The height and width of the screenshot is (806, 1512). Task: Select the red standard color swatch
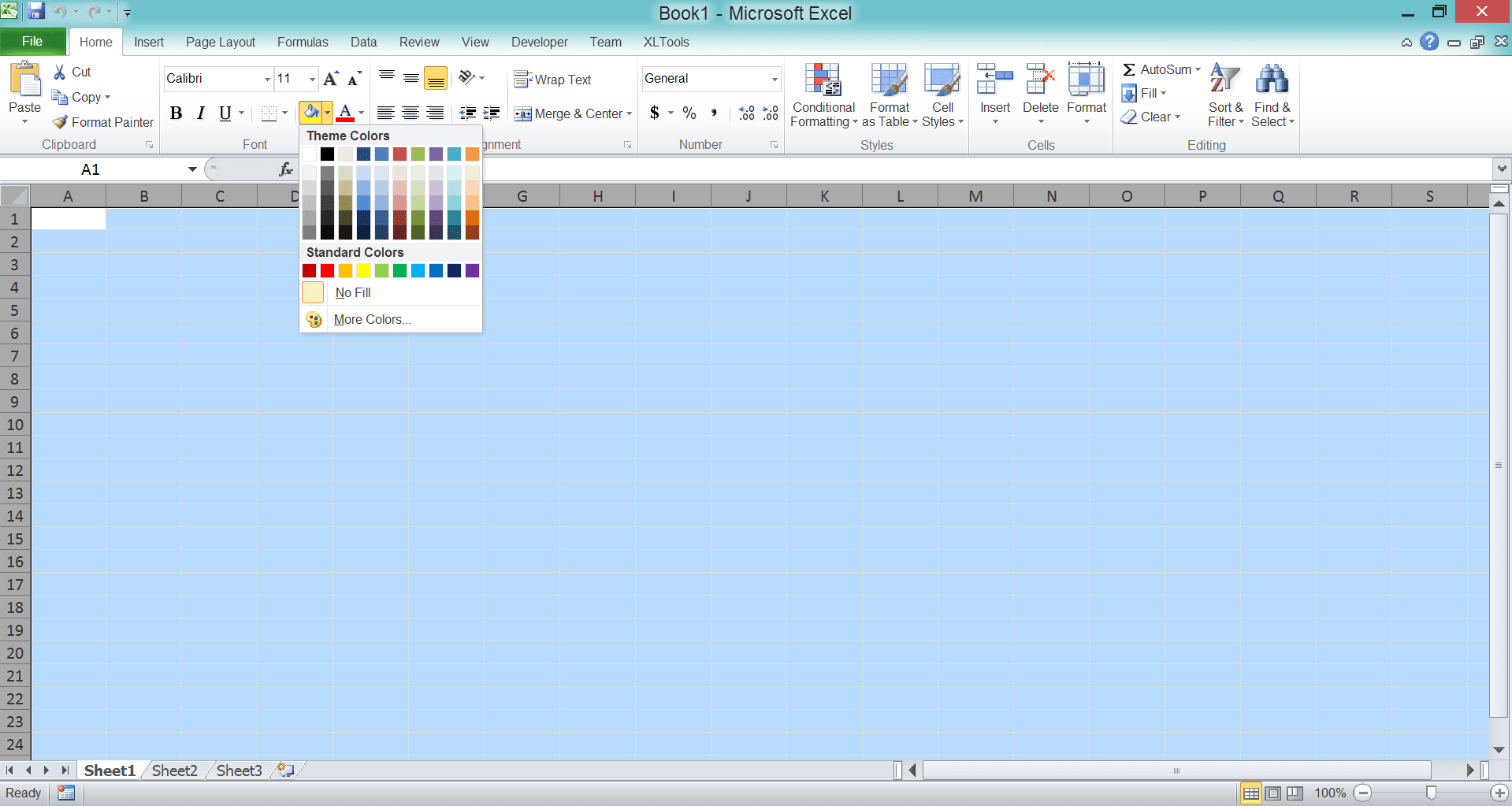pyautogui.click(x=327, y=270)
